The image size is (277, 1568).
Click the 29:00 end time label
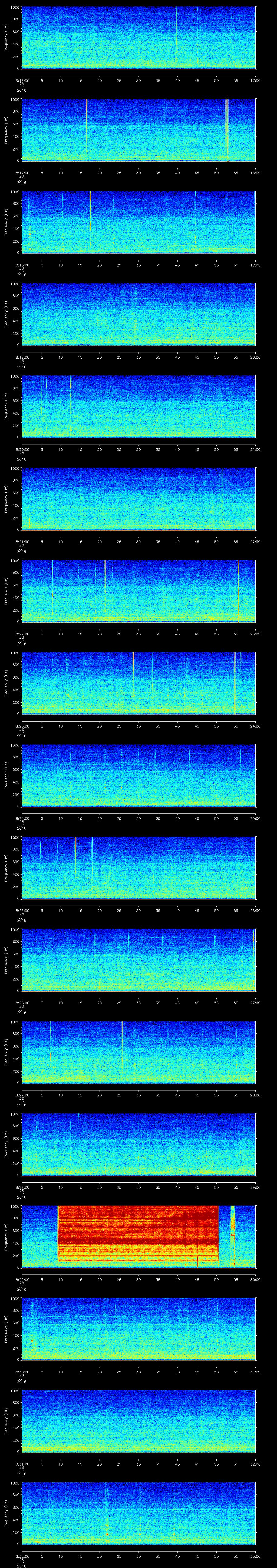255,1187
